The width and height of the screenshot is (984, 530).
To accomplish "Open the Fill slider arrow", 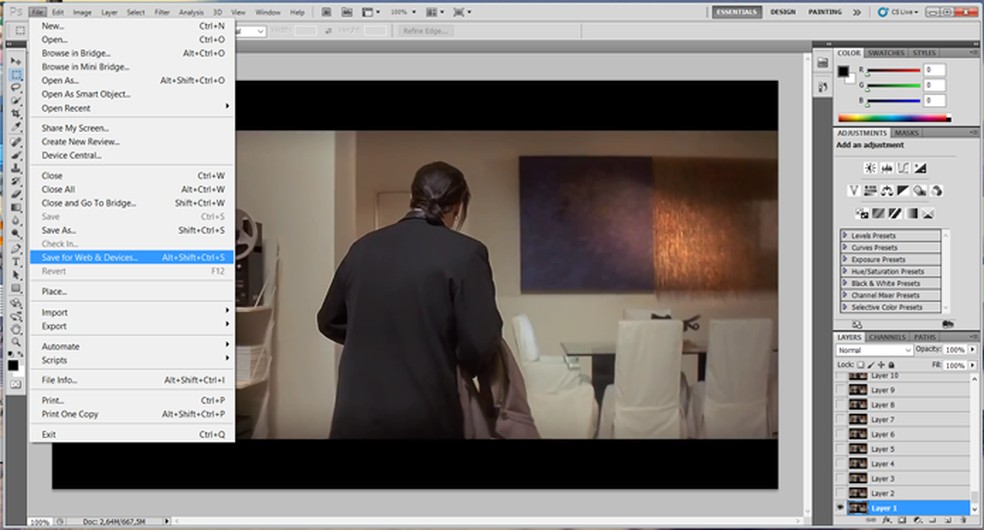I will [x=973, y=365].
